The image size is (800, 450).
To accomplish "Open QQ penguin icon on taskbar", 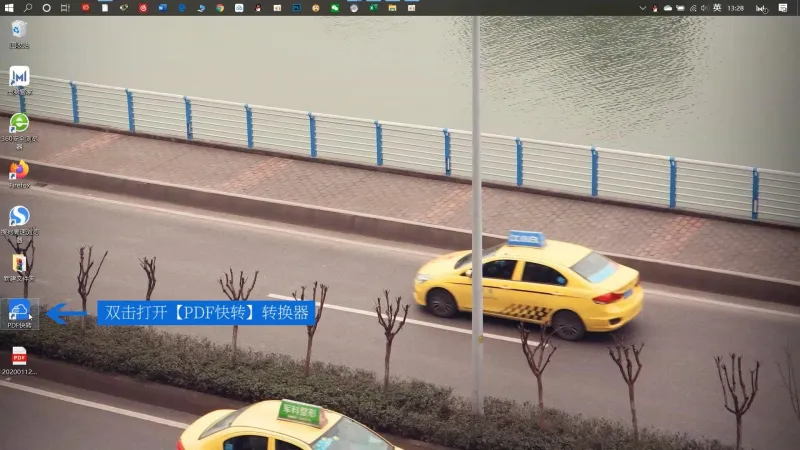I will (x=258, y=8).
